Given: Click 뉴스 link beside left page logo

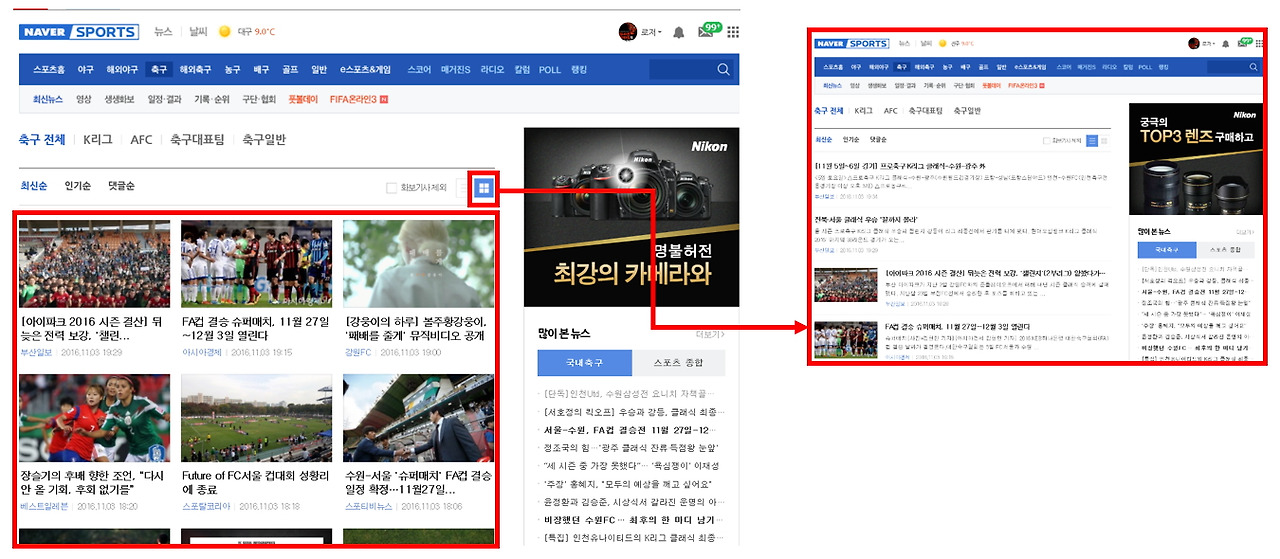Looking at the screenshot, I should (x=163, y=32).
